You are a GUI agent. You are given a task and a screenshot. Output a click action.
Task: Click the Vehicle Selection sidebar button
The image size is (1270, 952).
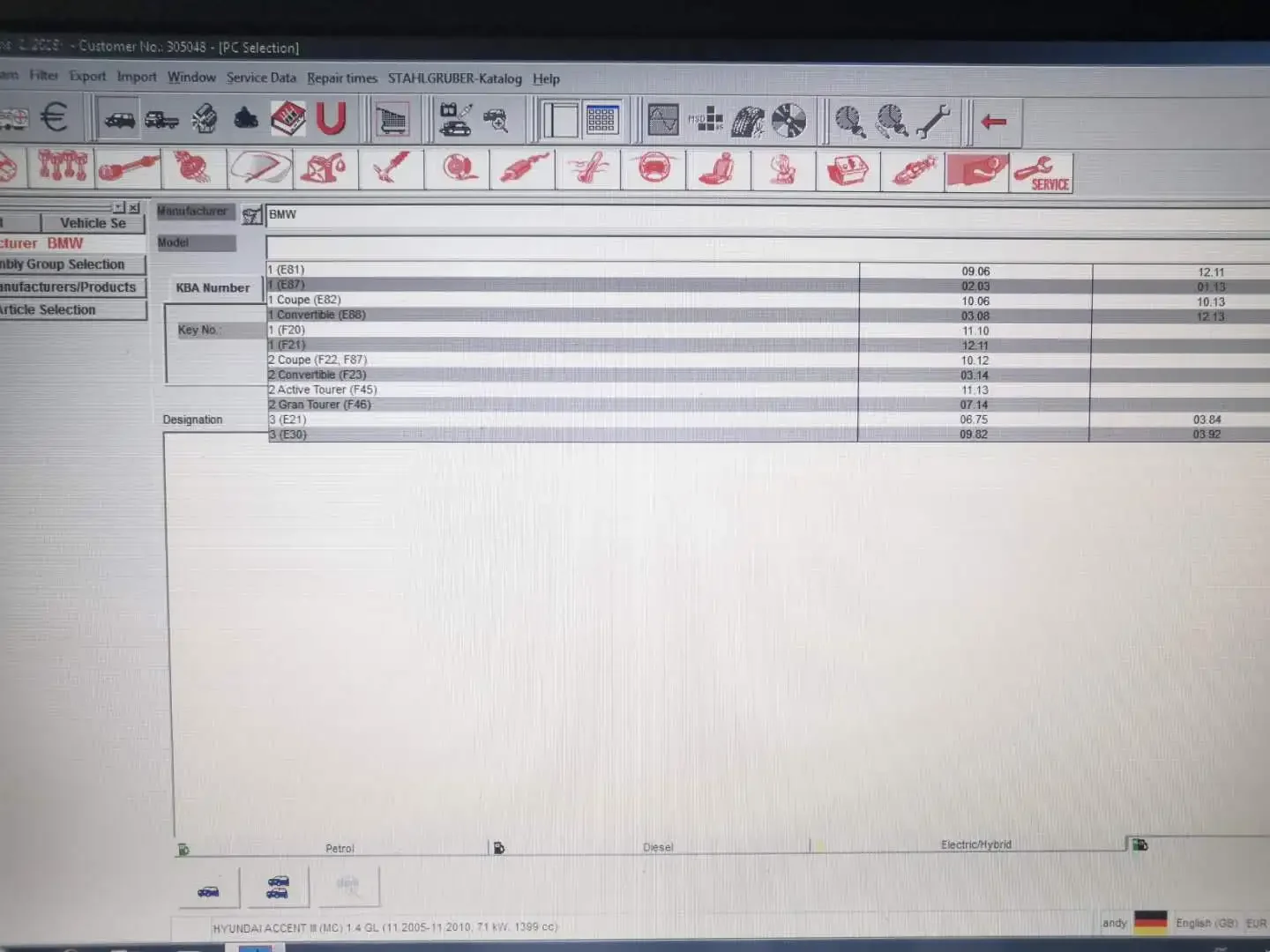click(x=93, y=224)
